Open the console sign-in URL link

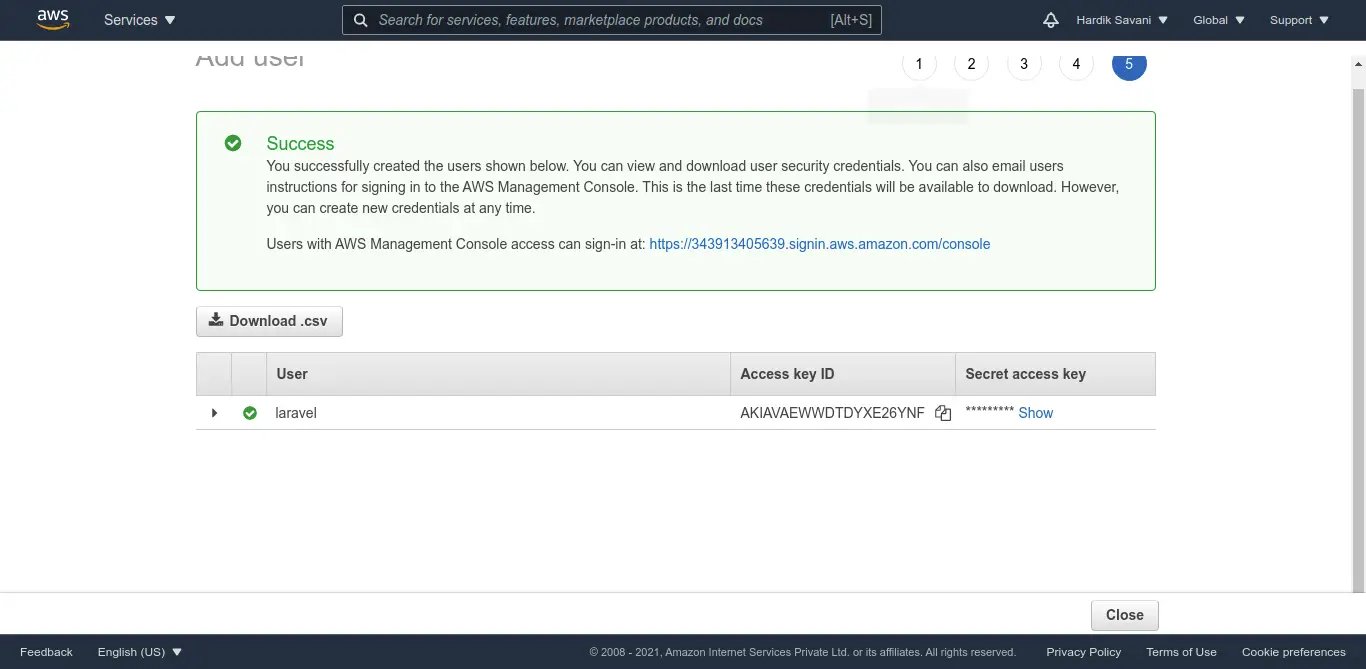tap(819, 244)
